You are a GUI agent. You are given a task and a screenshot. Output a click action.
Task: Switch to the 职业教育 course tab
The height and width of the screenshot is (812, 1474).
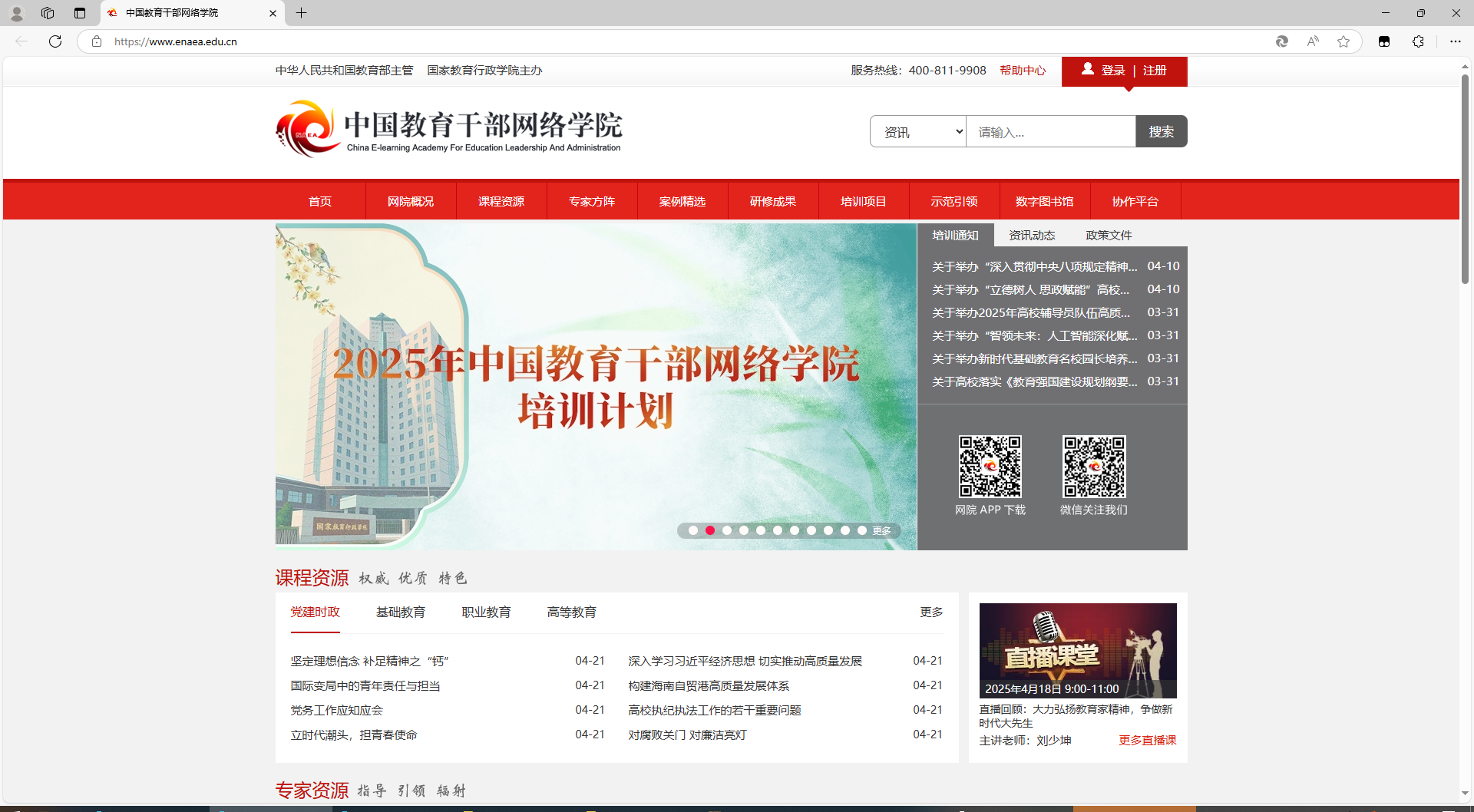point(486,612)
